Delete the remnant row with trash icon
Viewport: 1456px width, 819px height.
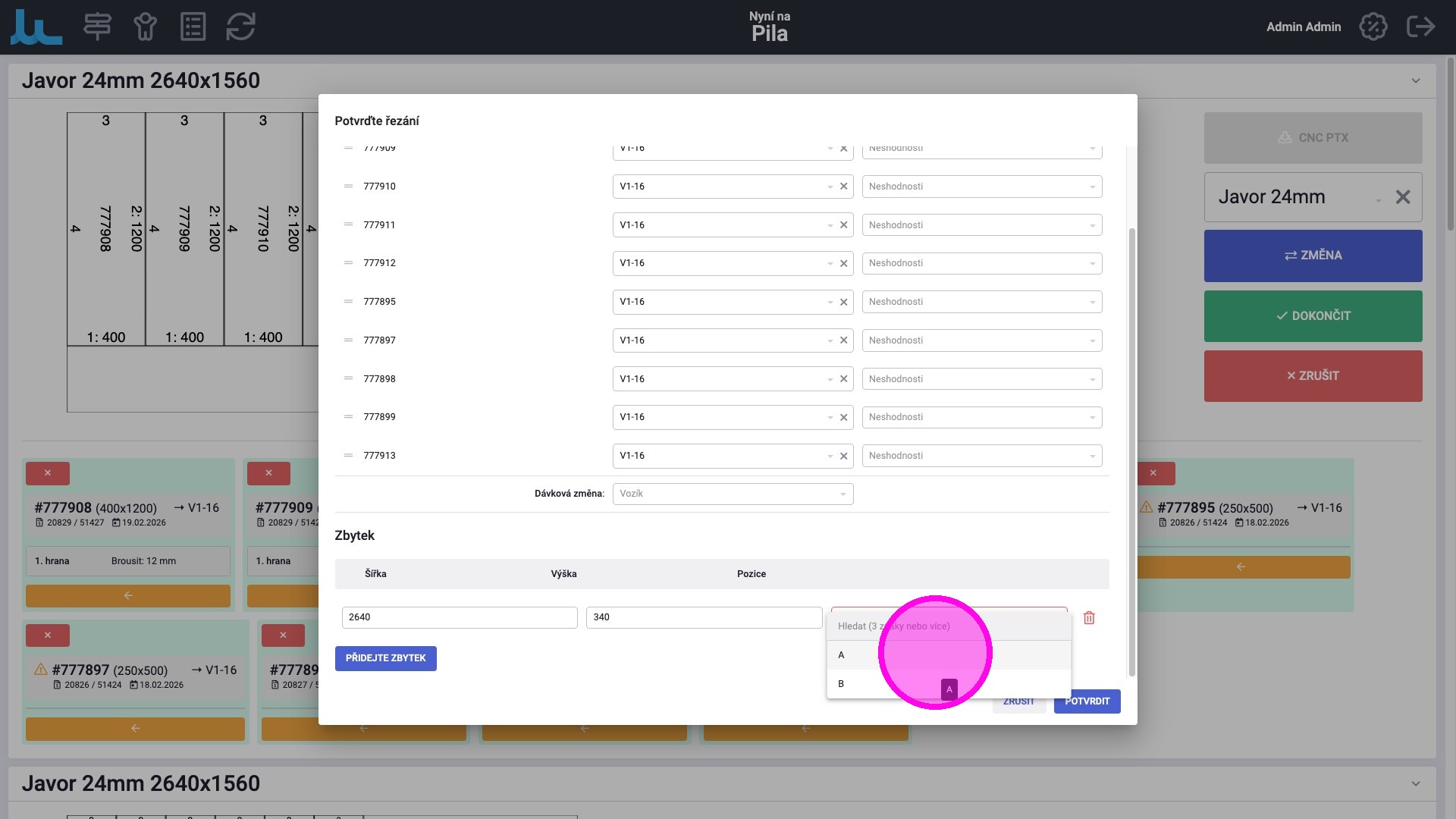[x=1089, y=618]
